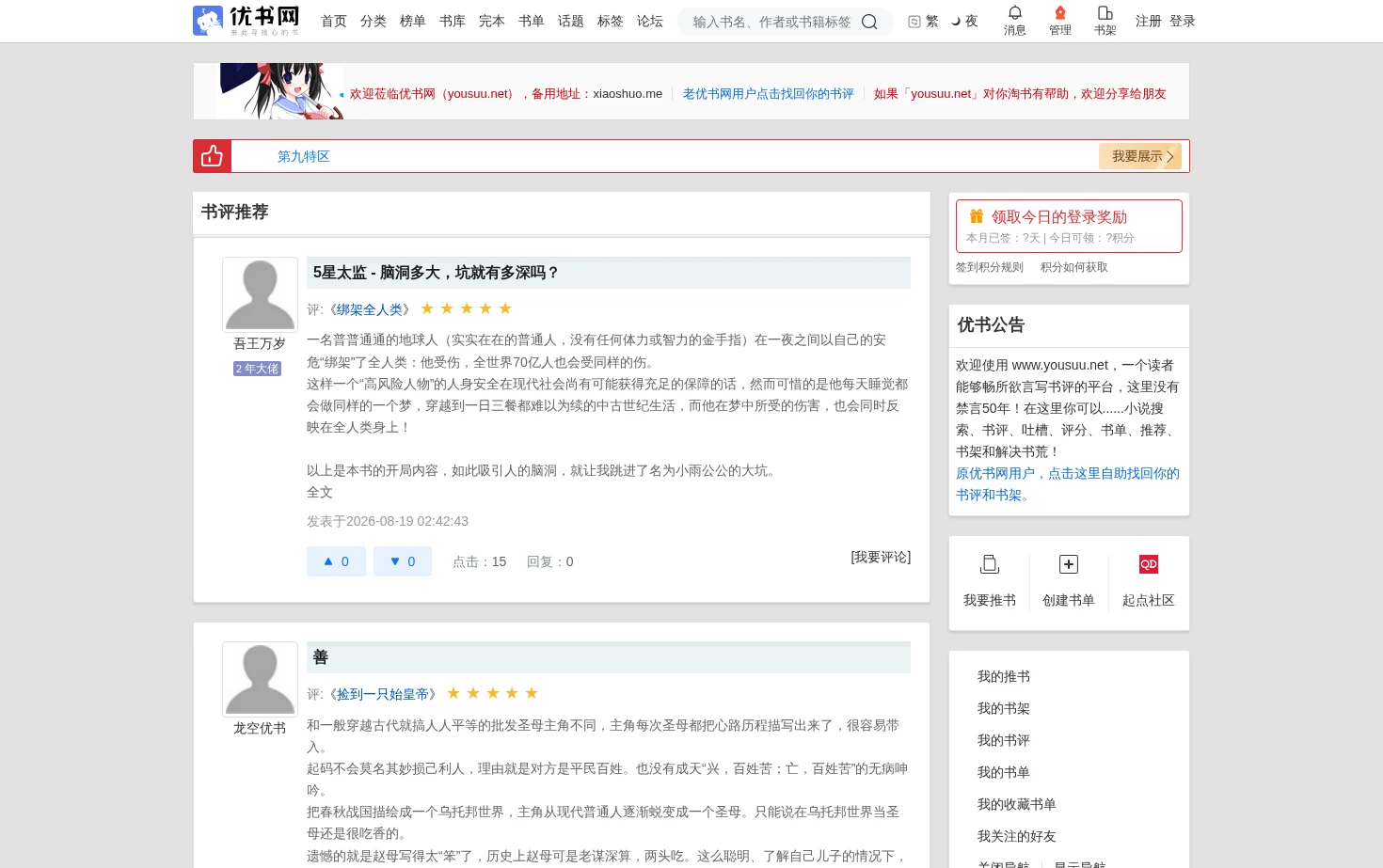Click 龙空优书 user avatar

click(260, 679)
